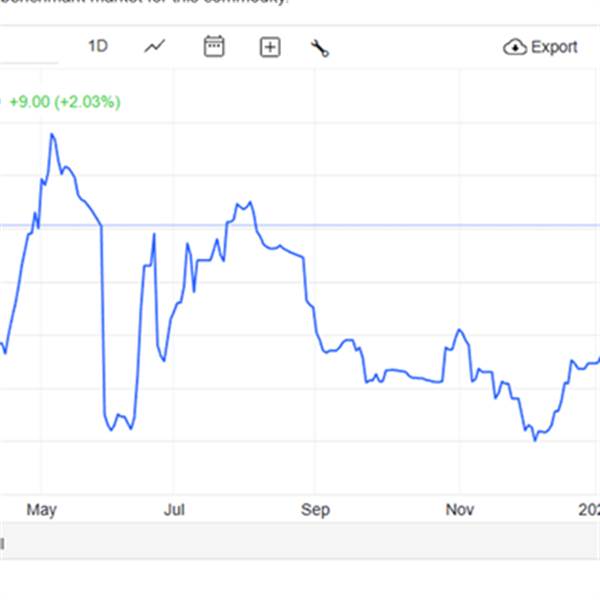Click the line's right end near January
Screen dimensions: 600x600
(596, 360)
